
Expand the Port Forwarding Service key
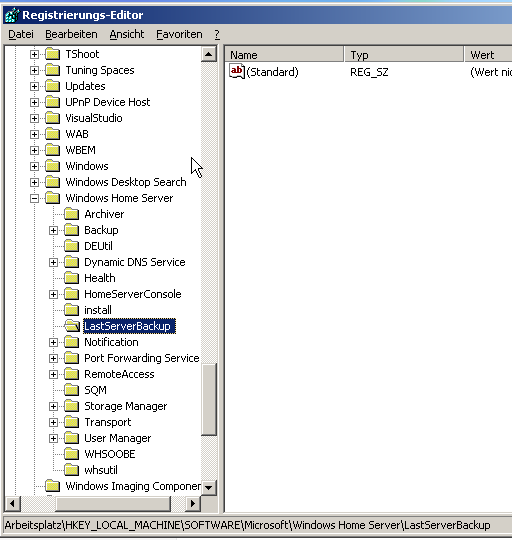coord(53,359)
